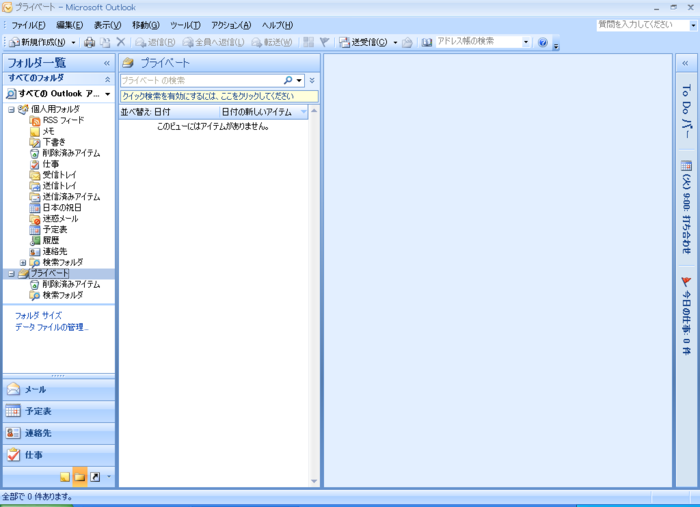
Task: Open the 送受信 dropdown arrow
Action: click(395, 42)
